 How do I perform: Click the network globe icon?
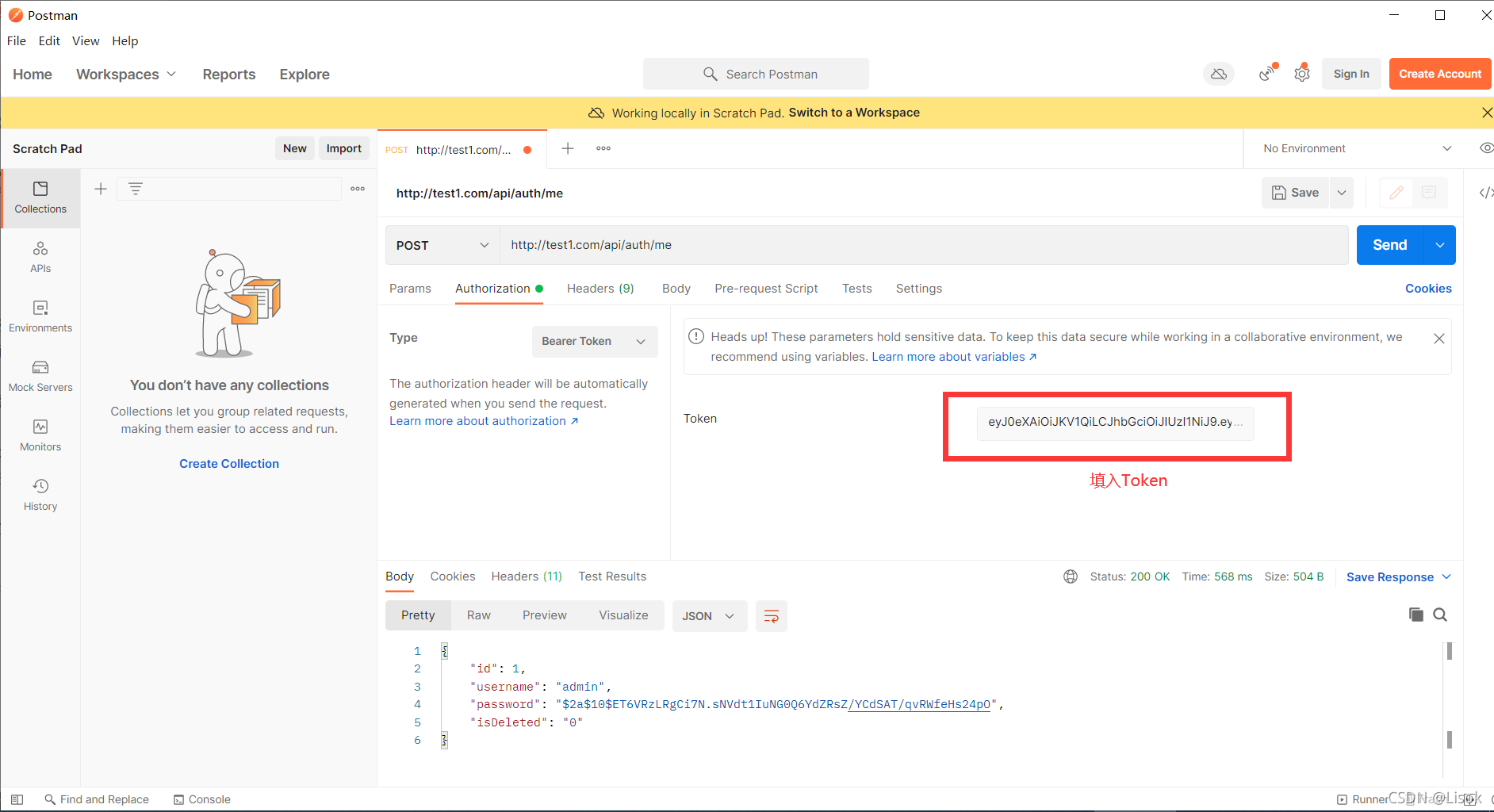[1071, 576]
